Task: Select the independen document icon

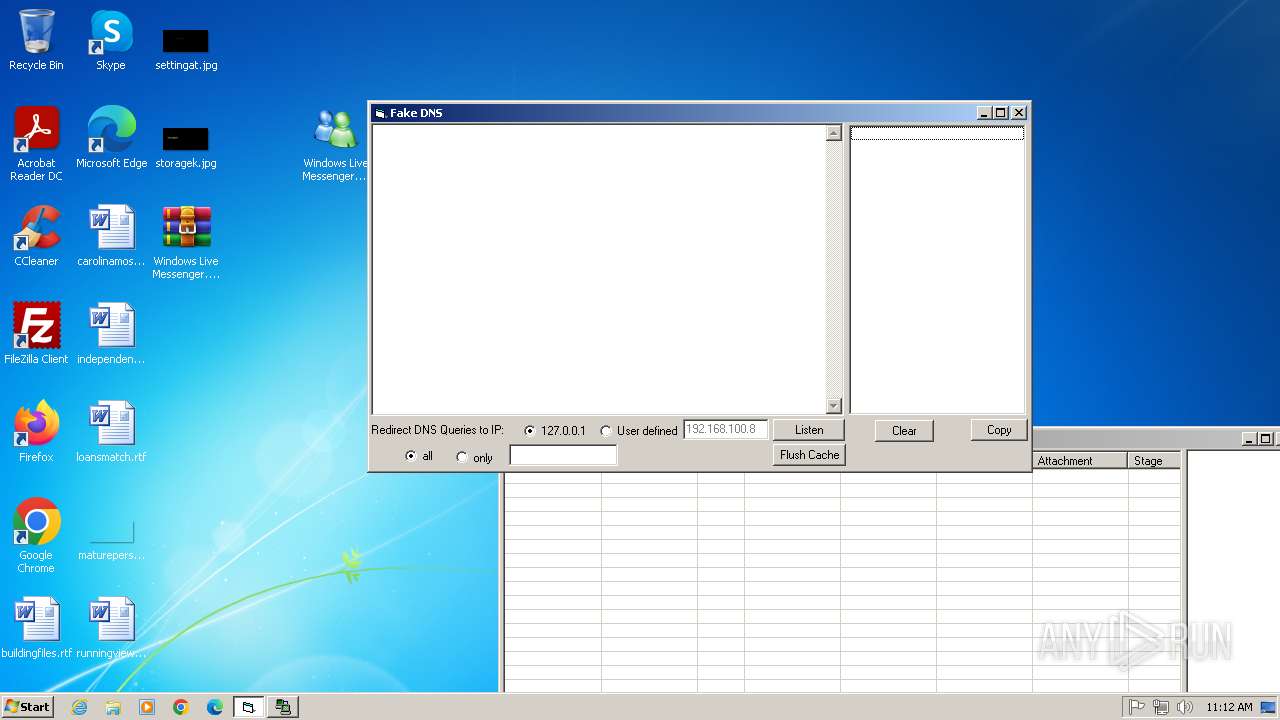Action: coord(111,333)
